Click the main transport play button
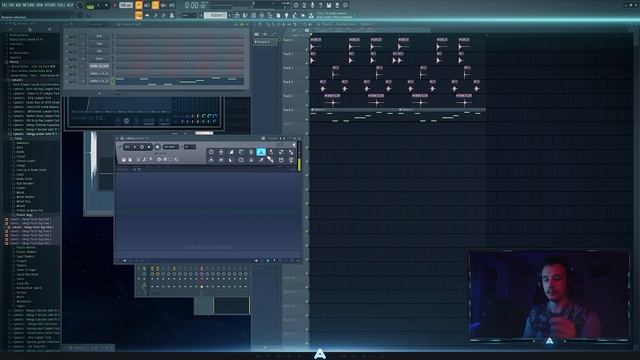Image resolution: width=640 pixels, height=360 pixels. pyautogui.click(x=99, y=6)
